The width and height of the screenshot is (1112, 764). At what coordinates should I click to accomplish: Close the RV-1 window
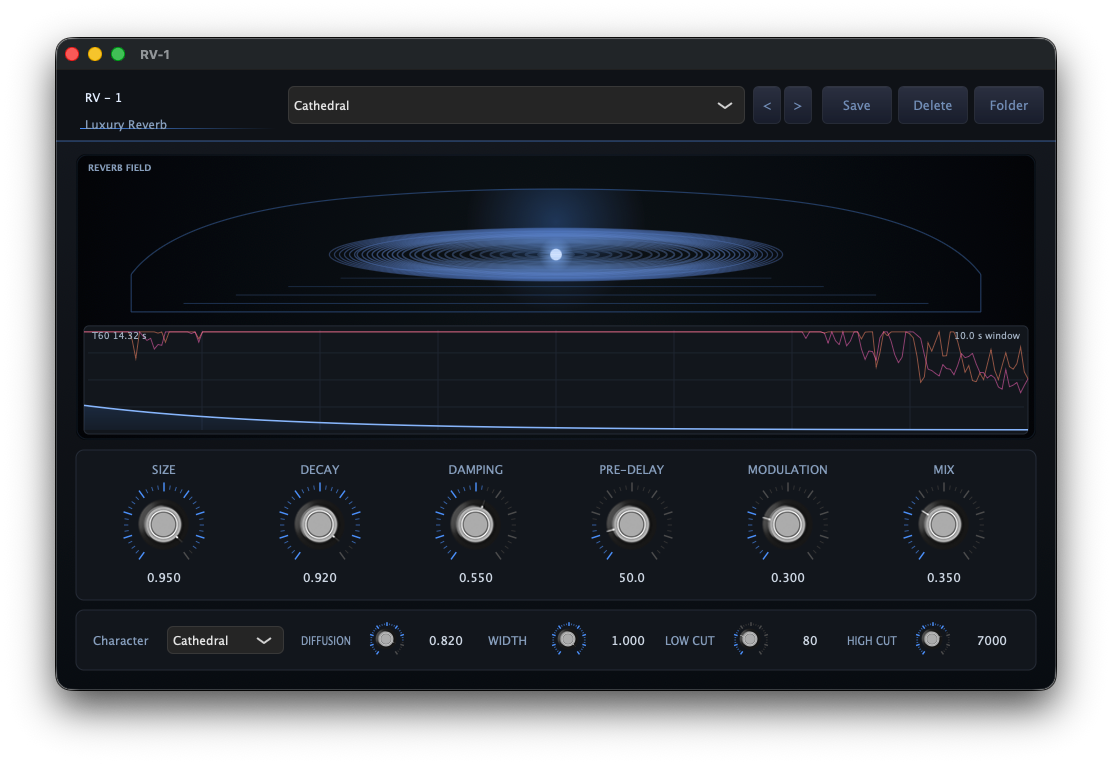[72, 54]
